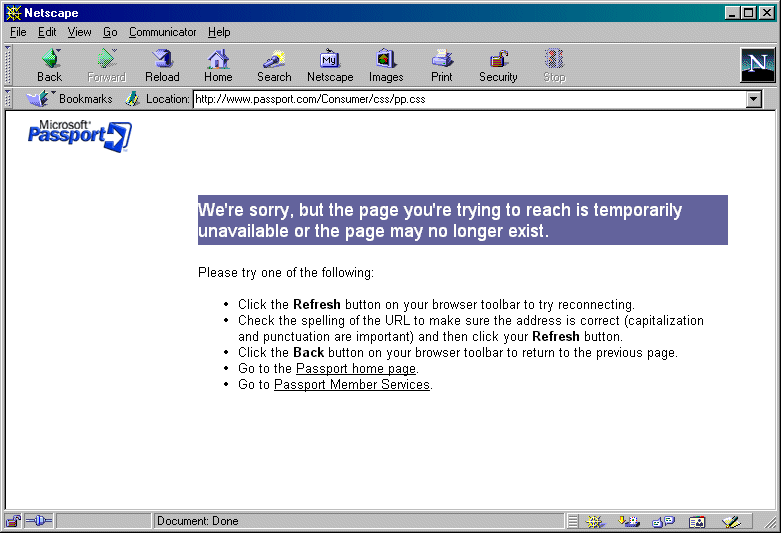Click the Images toolbar button
The height and width of the screenshot is (533, 781).
(386, 65)
